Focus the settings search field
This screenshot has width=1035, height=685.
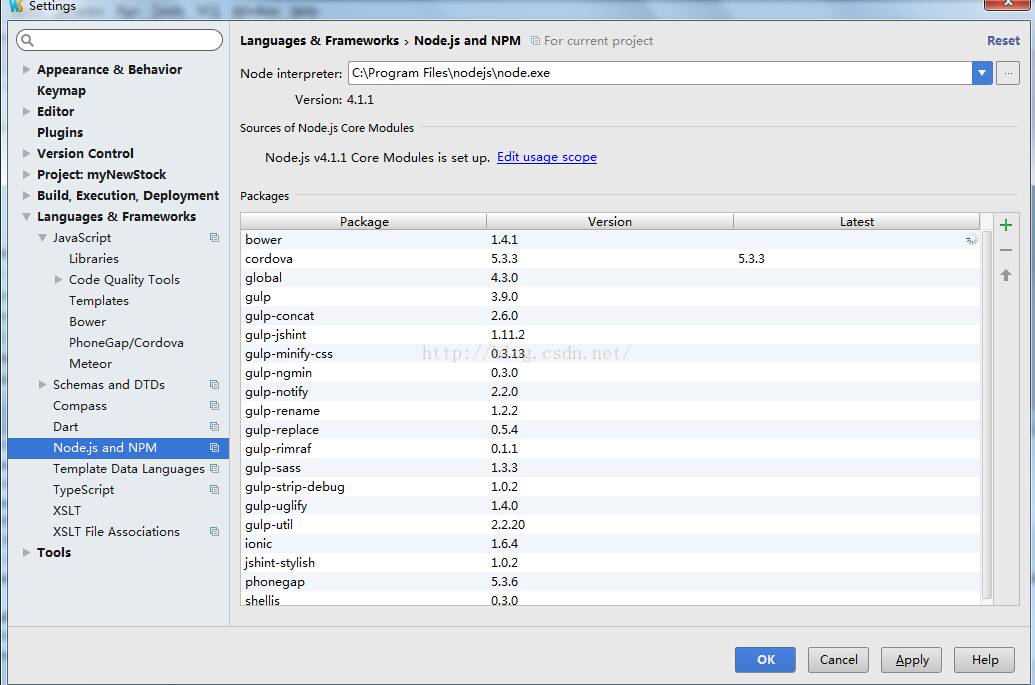click(119, 40)
